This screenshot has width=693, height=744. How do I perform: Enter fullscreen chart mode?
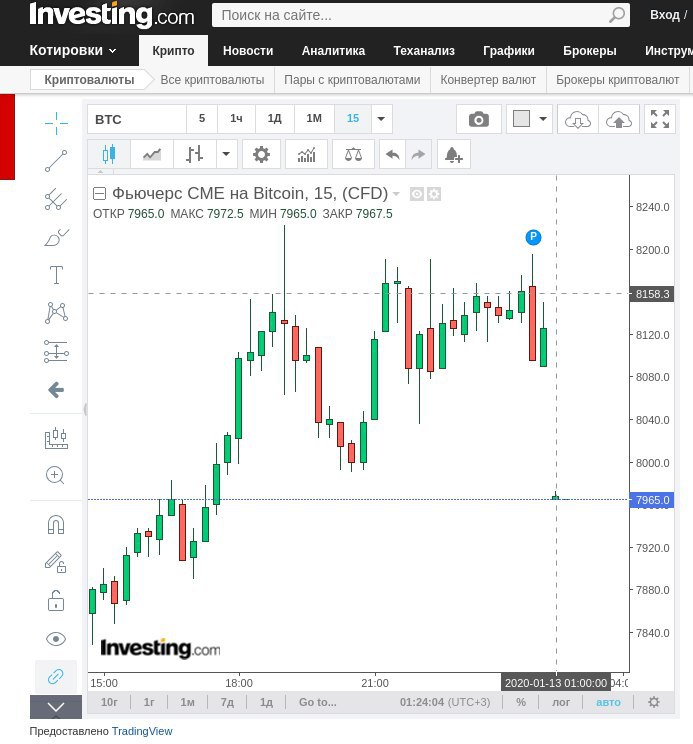pyautogui.click(x=660, y=119)
